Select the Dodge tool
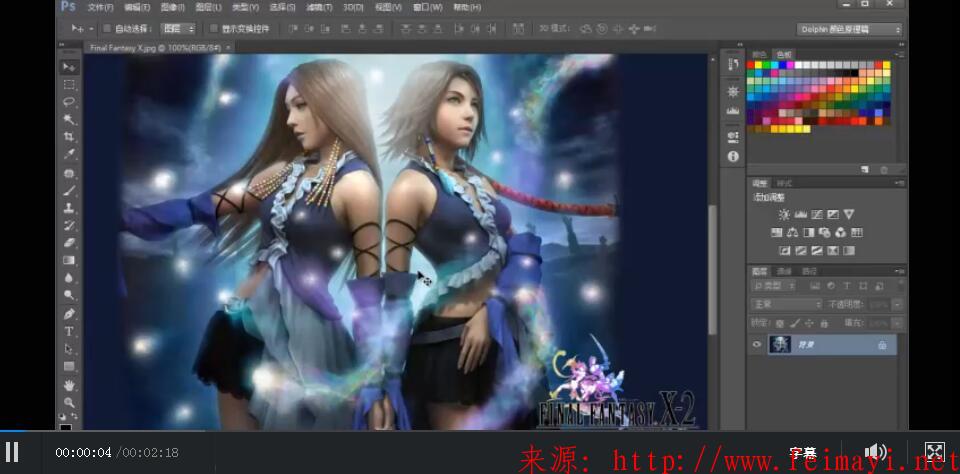The height and width of the screenshot is (474, 960). coord(69,295)
